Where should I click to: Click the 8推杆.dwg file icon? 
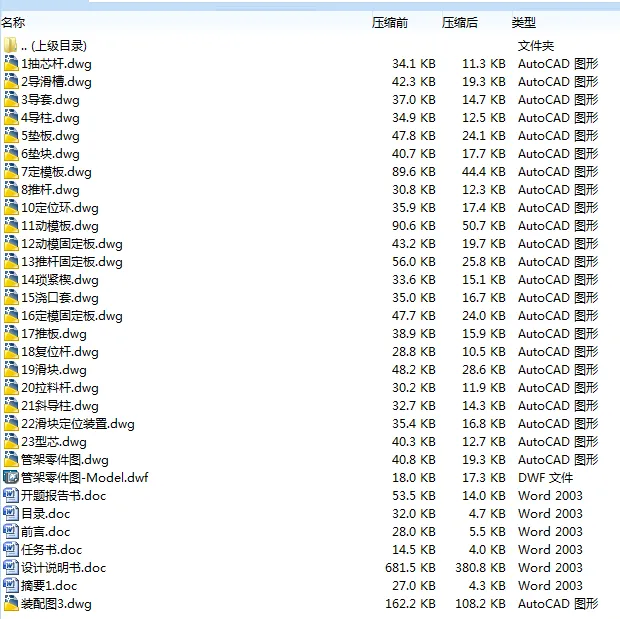click(x=11, y=189)
